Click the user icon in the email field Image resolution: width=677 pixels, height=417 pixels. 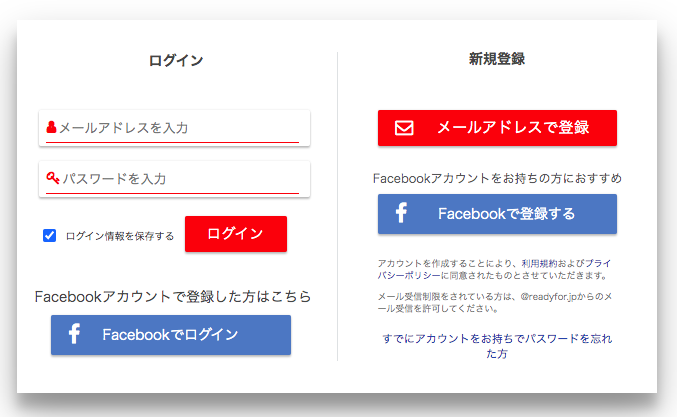click(51, 128)
